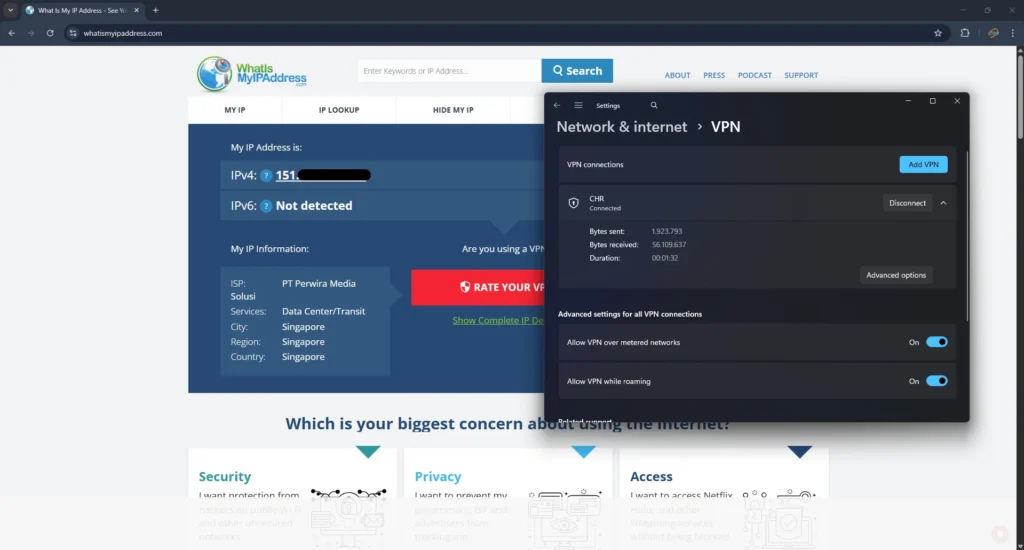Image resolution: width=1024 pixels, height=550 pixels.
Task: Click the browser forward arrow
Action: pyautogui.click(x=31, y=33)
